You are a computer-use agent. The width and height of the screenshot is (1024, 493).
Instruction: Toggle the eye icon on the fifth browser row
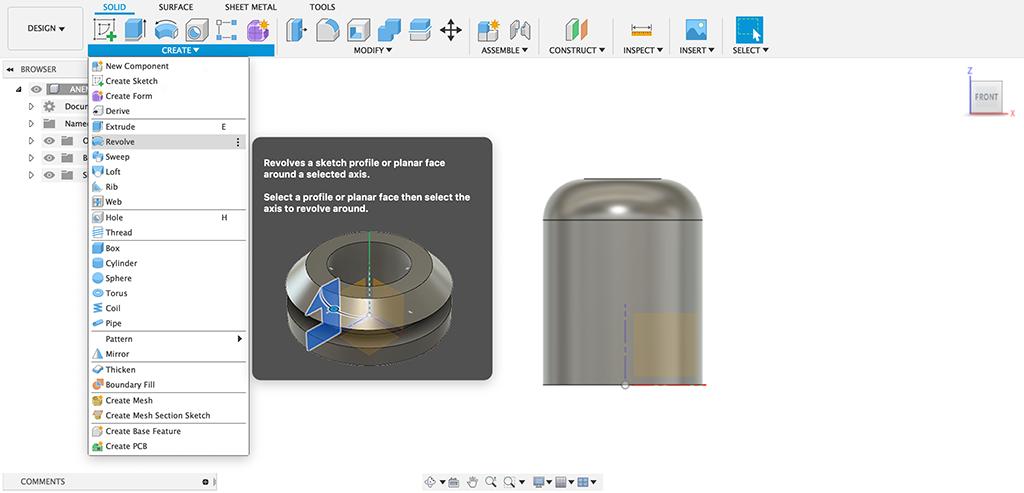click(x=49, y=157)
